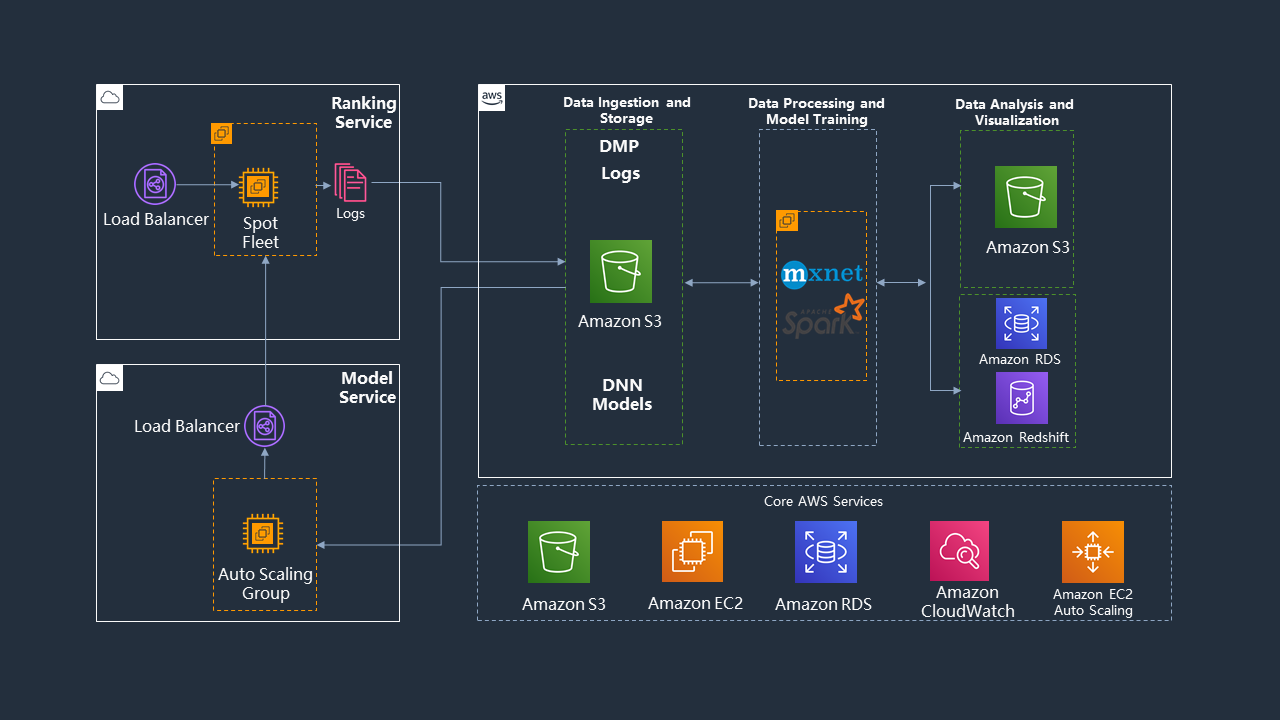
Task: Click the Amazon S3 bucket in Data Analysis
Action: (1026, 197)
